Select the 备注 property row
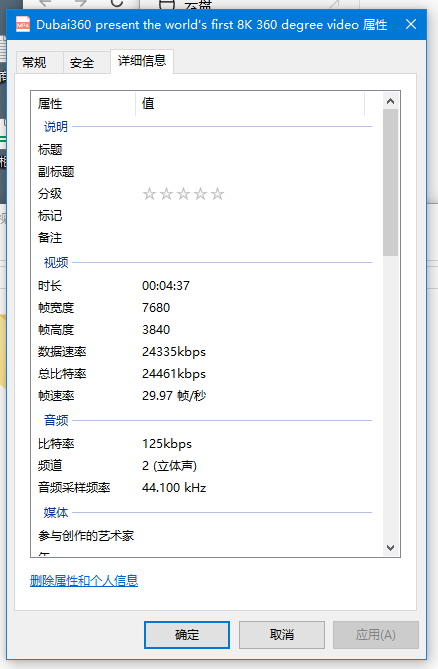 click(x=205, y=238)
